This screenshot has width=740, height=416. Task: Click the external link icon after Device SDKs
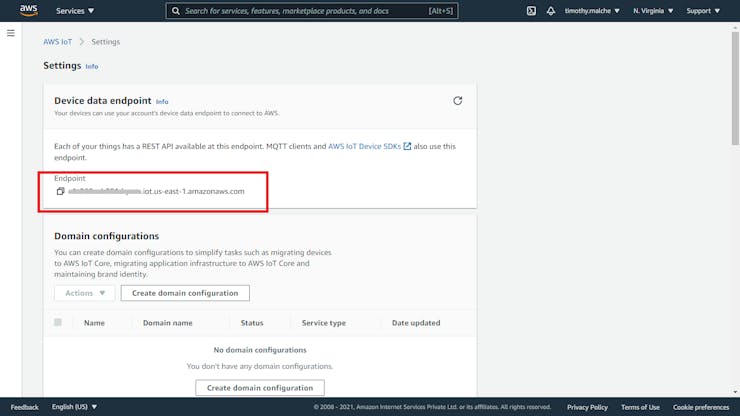(x=407, y=146)
